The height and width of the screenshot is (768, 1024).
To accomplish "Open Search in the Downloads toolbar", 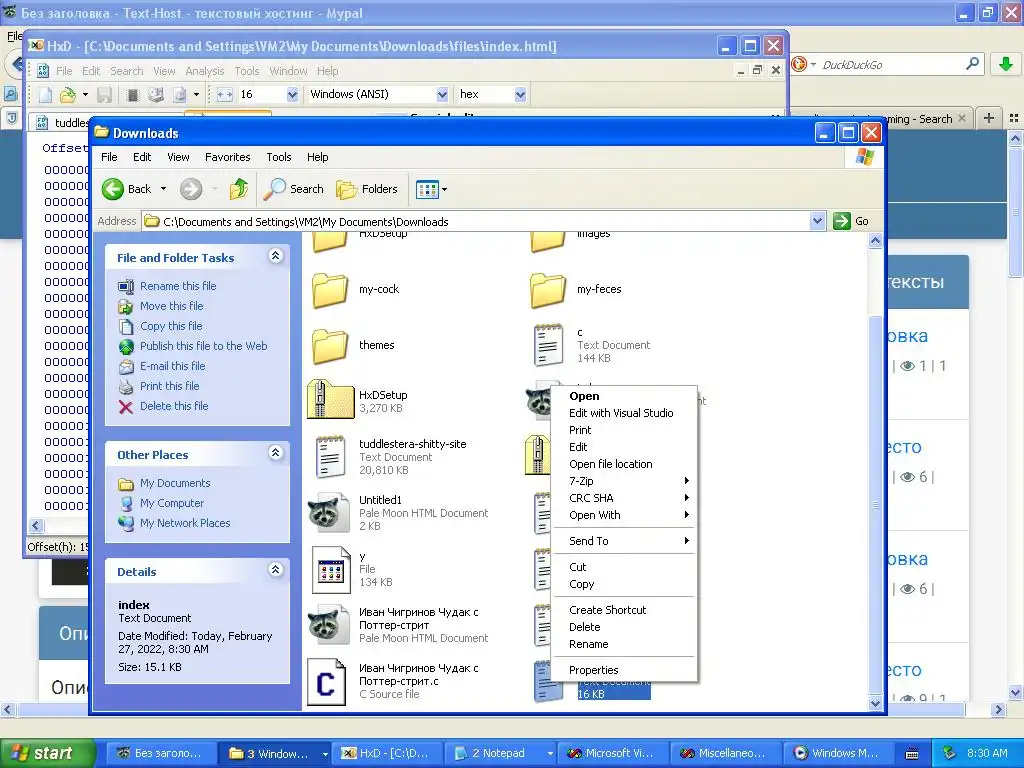I will point(295,189).
